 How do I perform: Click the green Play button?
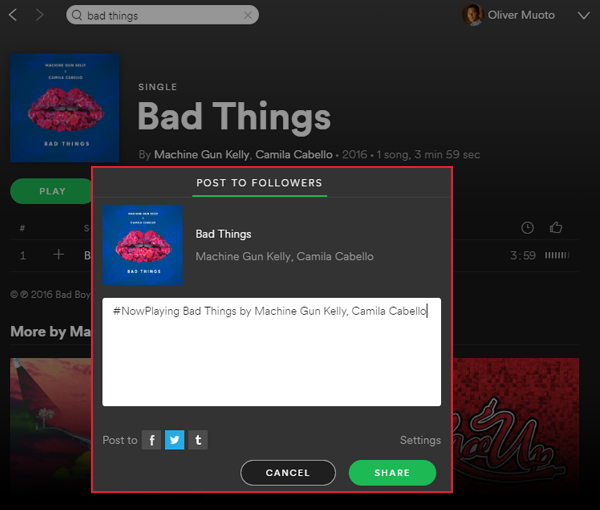[52, 191]
